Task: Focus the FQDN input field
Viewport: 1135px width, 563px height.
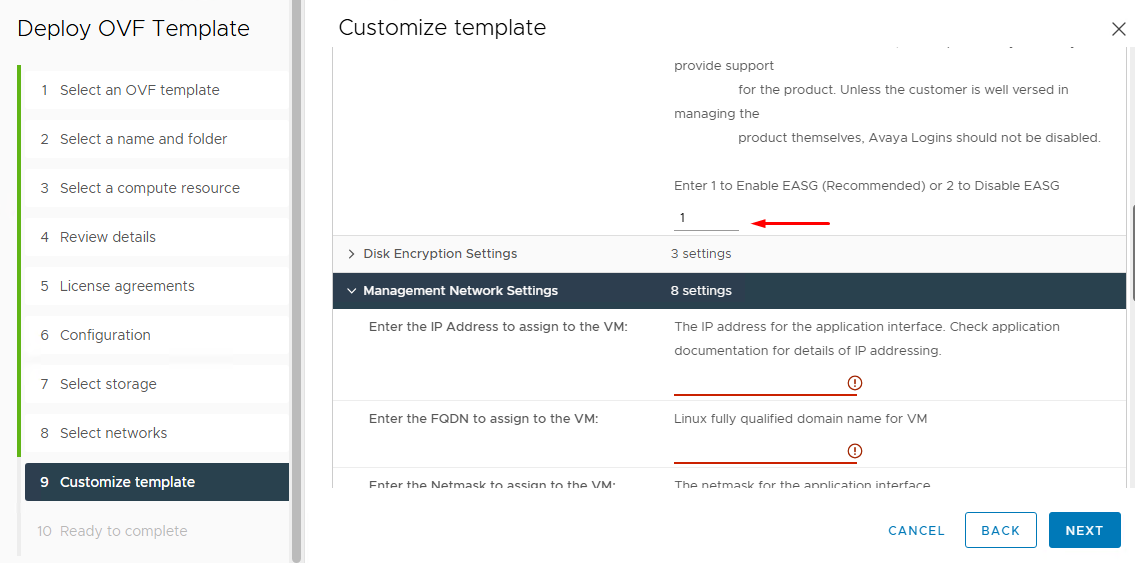Action: [758, 451]
